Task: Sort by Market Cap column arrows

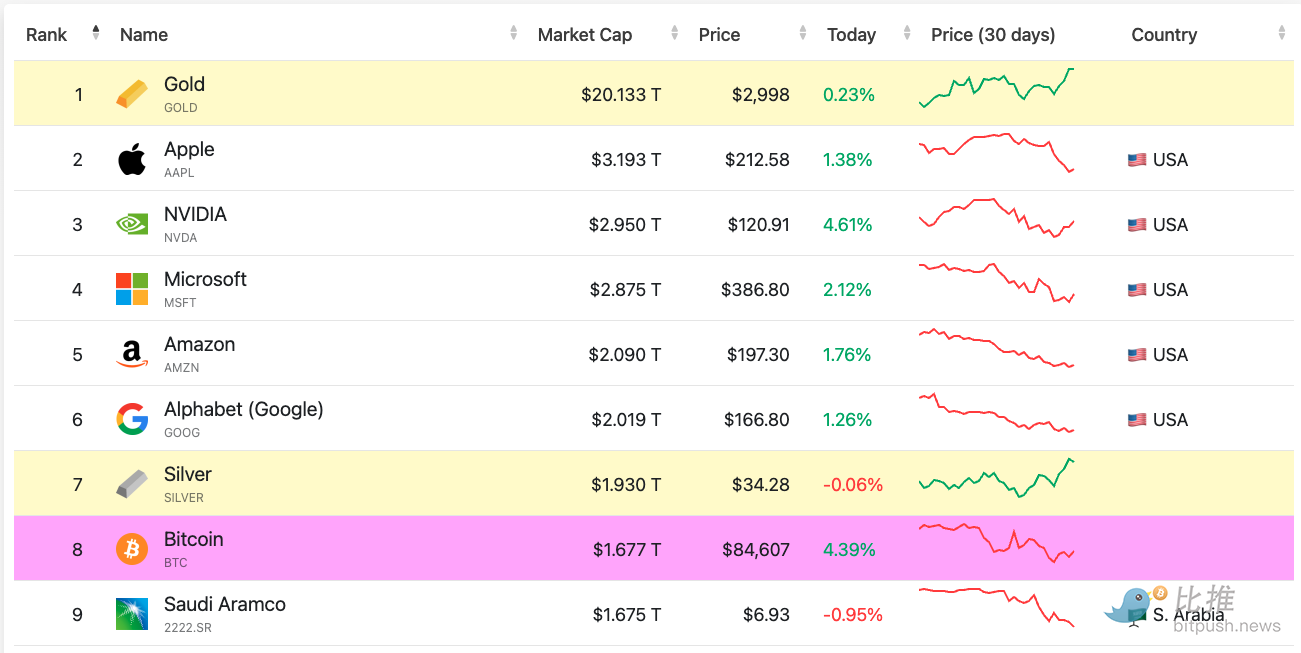Action: (x=675, y=33)
